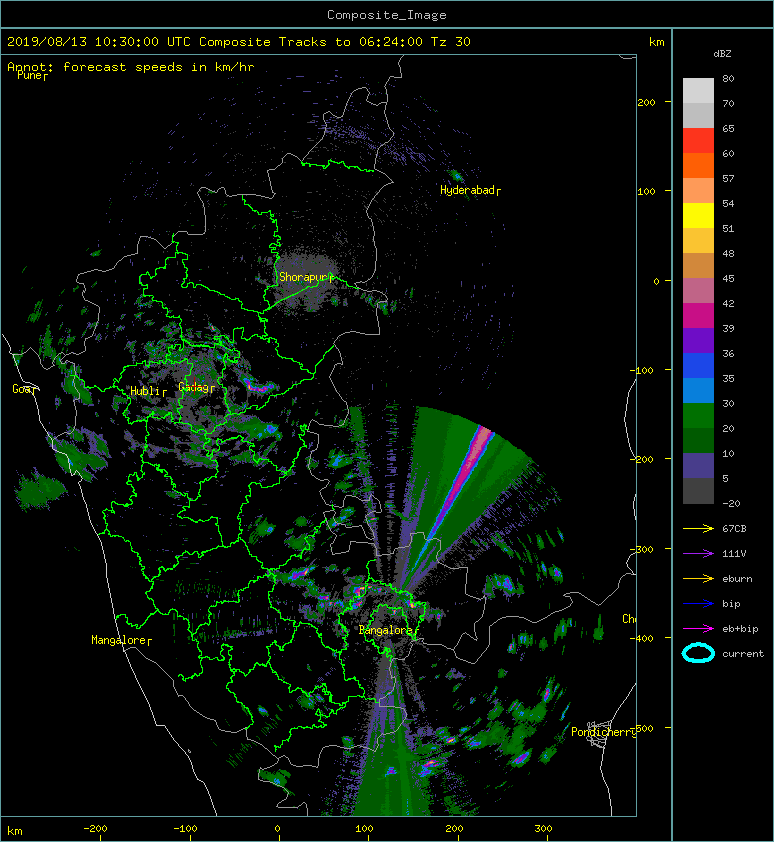Select the 'eburn' legend label
774x842 pixels.
pos(737,579)
